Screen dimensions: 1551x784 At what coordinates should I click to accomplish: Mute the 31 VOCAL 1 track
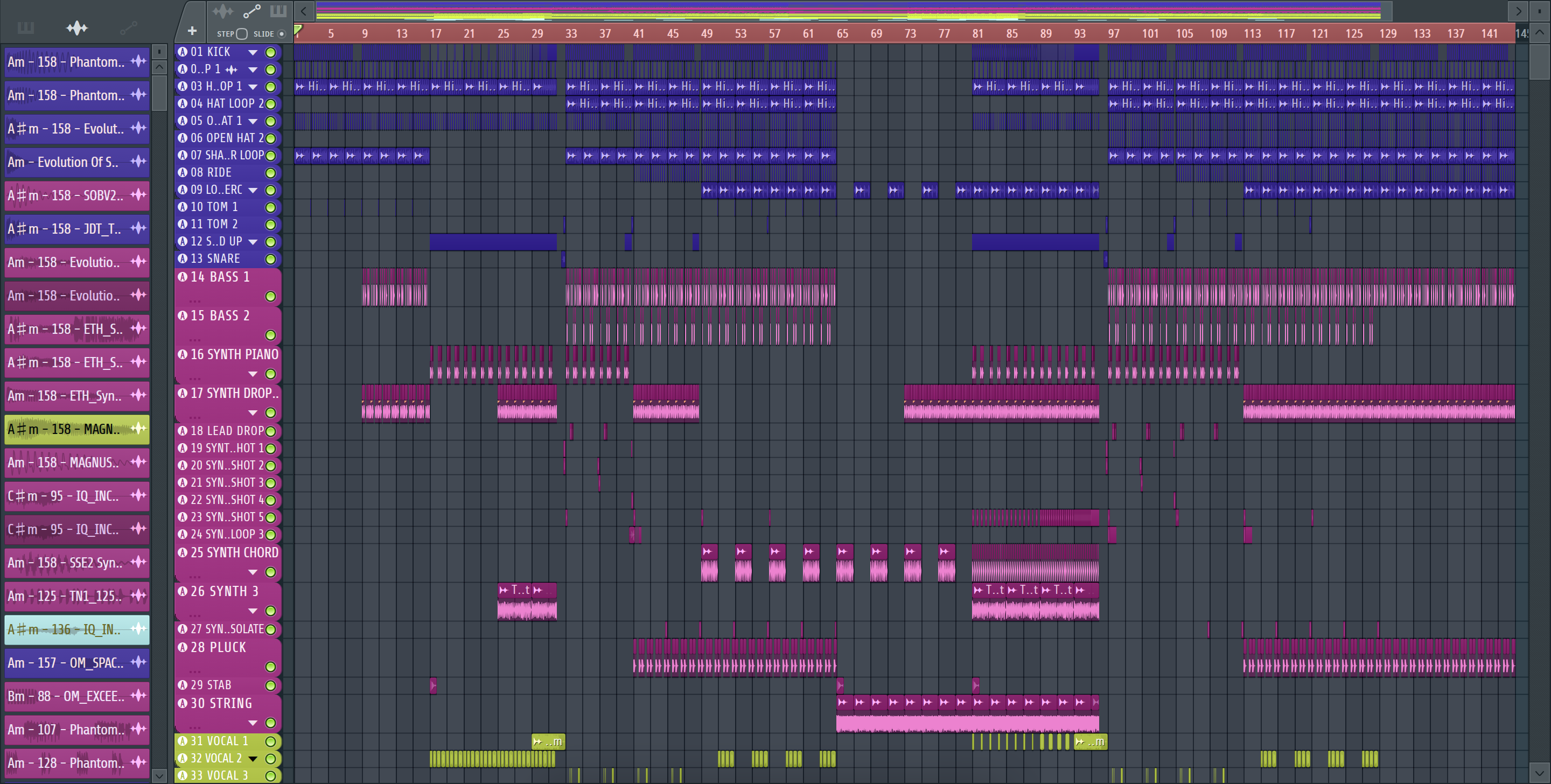coord(271,741)
